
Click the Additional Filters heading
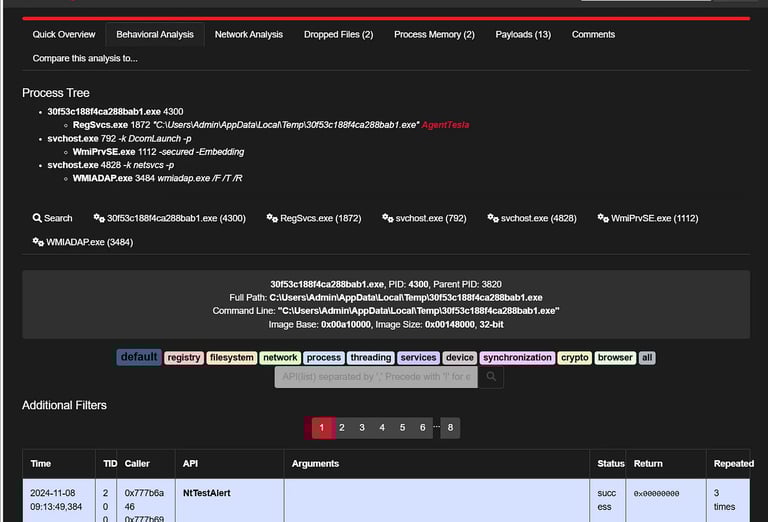[x=64, y=405]
